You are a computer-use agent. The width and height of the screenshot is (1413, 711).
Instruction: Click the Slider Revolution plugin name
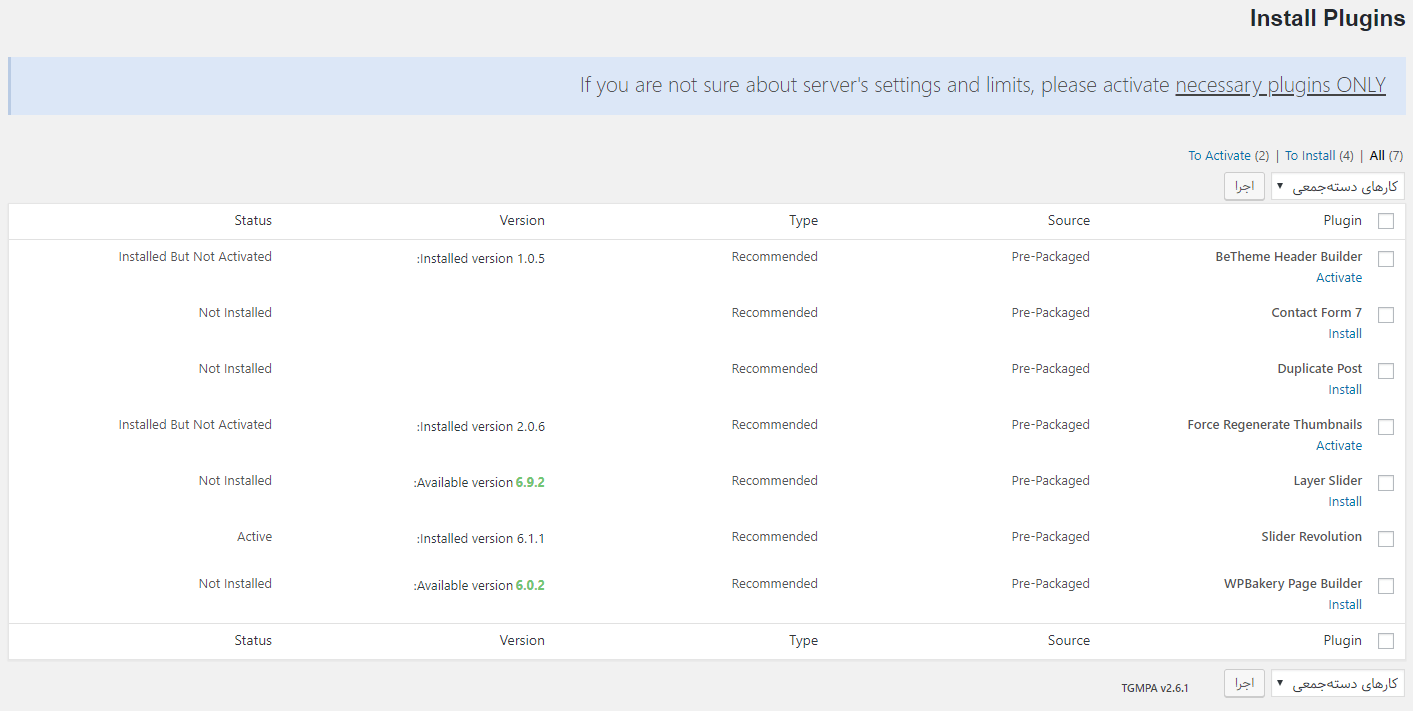tap(1312, 537)
